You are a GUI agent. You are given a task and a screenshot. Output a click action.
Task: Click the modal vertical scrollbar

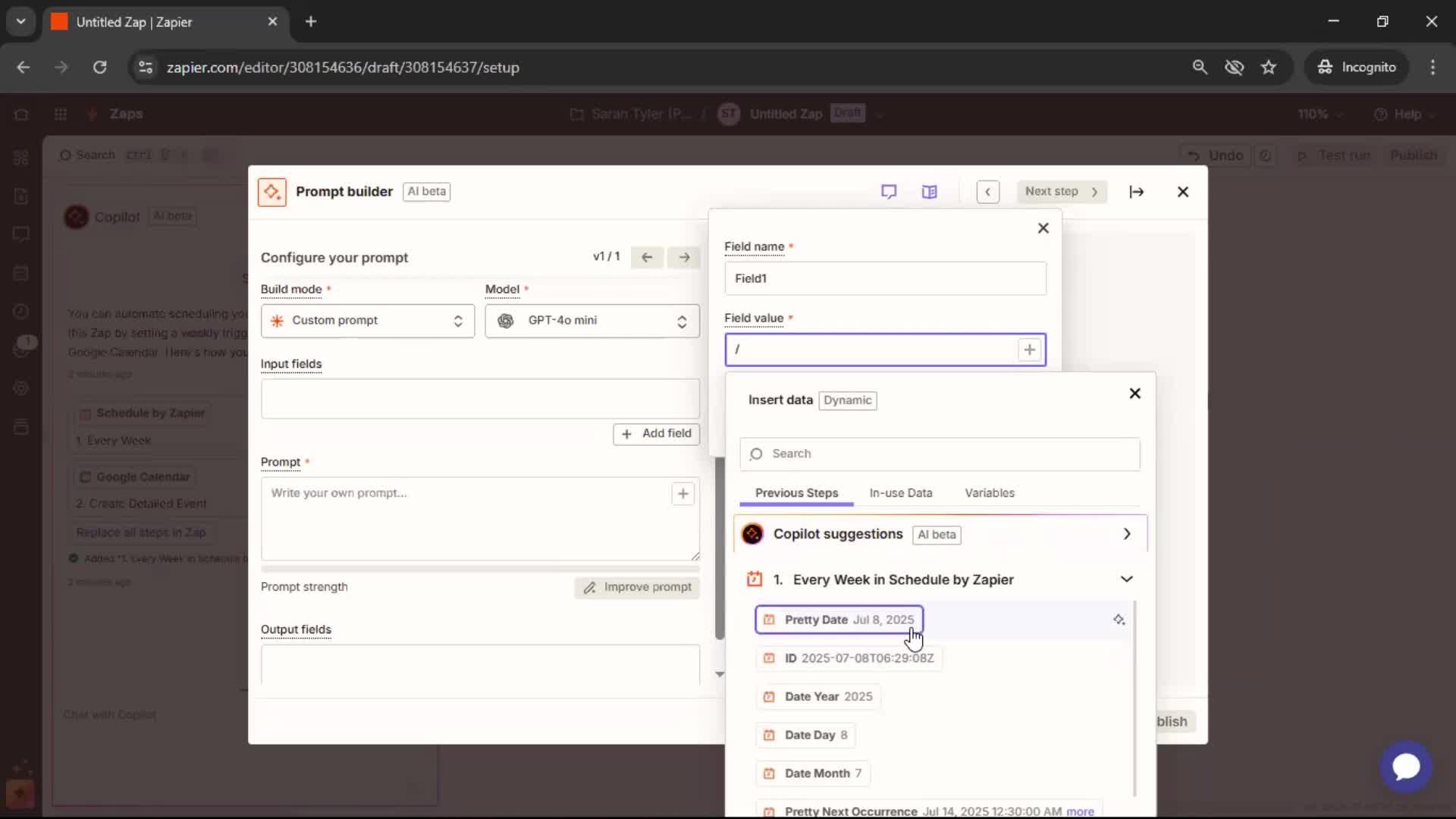point(720,550)
